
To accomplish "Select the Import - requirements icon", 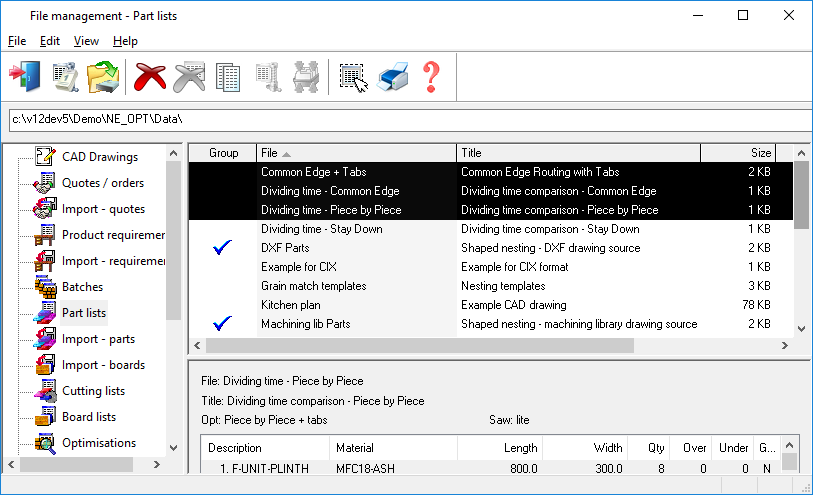I will coord(45,260).
